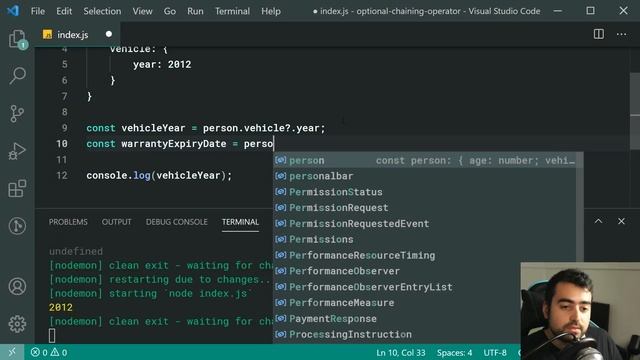
Task: Choose the 'PerformanceMeasure' suggestion
Action: pos(397,303)
